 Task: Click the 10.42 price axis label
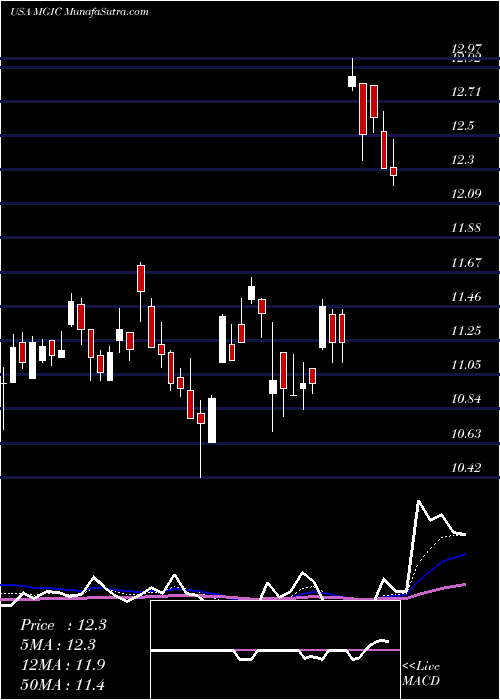click(467, 467)
